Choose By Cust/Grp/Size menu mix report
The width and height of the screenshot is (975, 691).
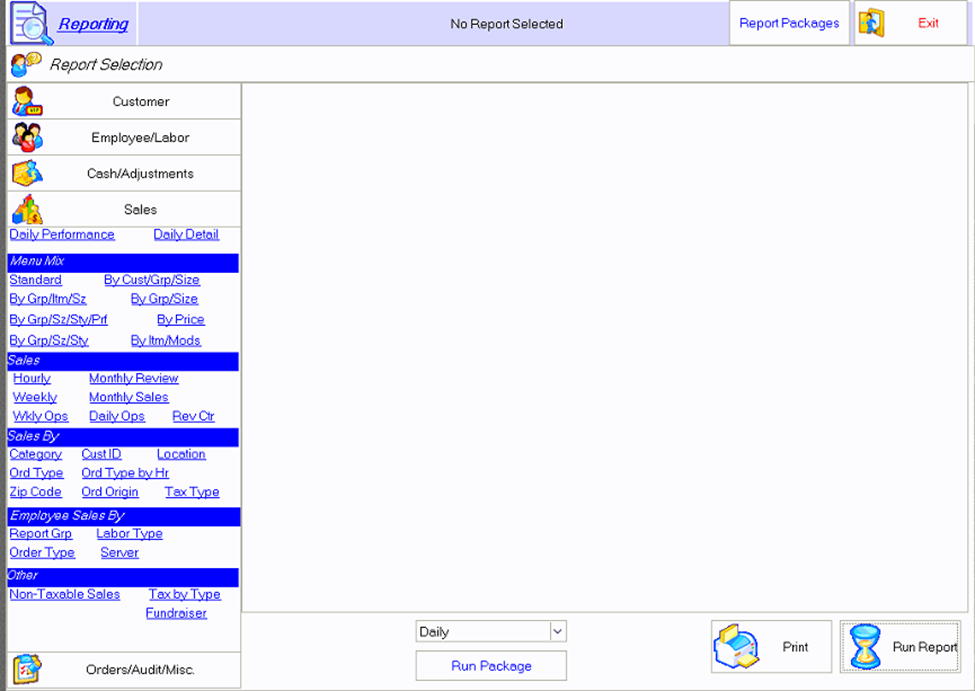click(152, 280)
